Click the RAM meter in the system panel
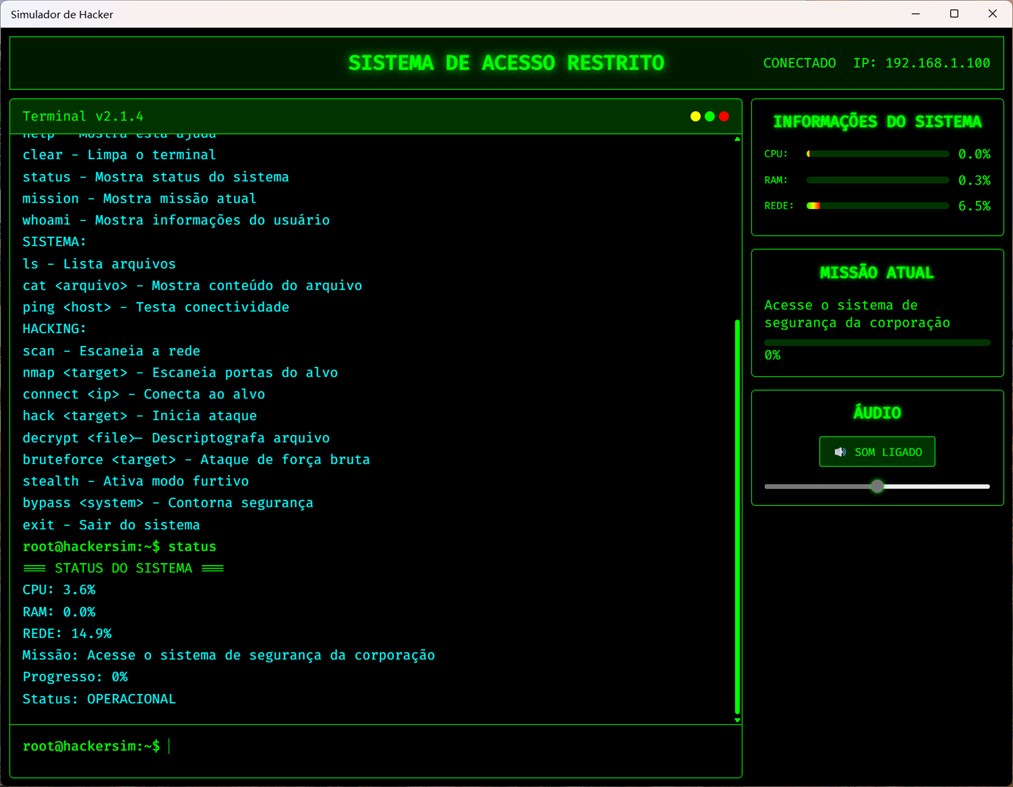 coord(877,179)
